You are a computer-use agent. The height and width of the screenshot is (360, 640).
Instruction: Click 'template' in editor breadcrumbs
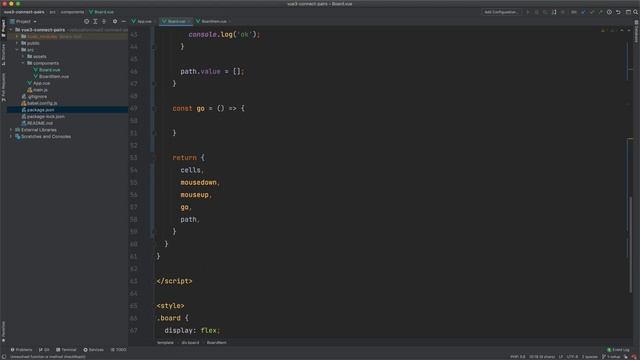[x=165, y=343]
